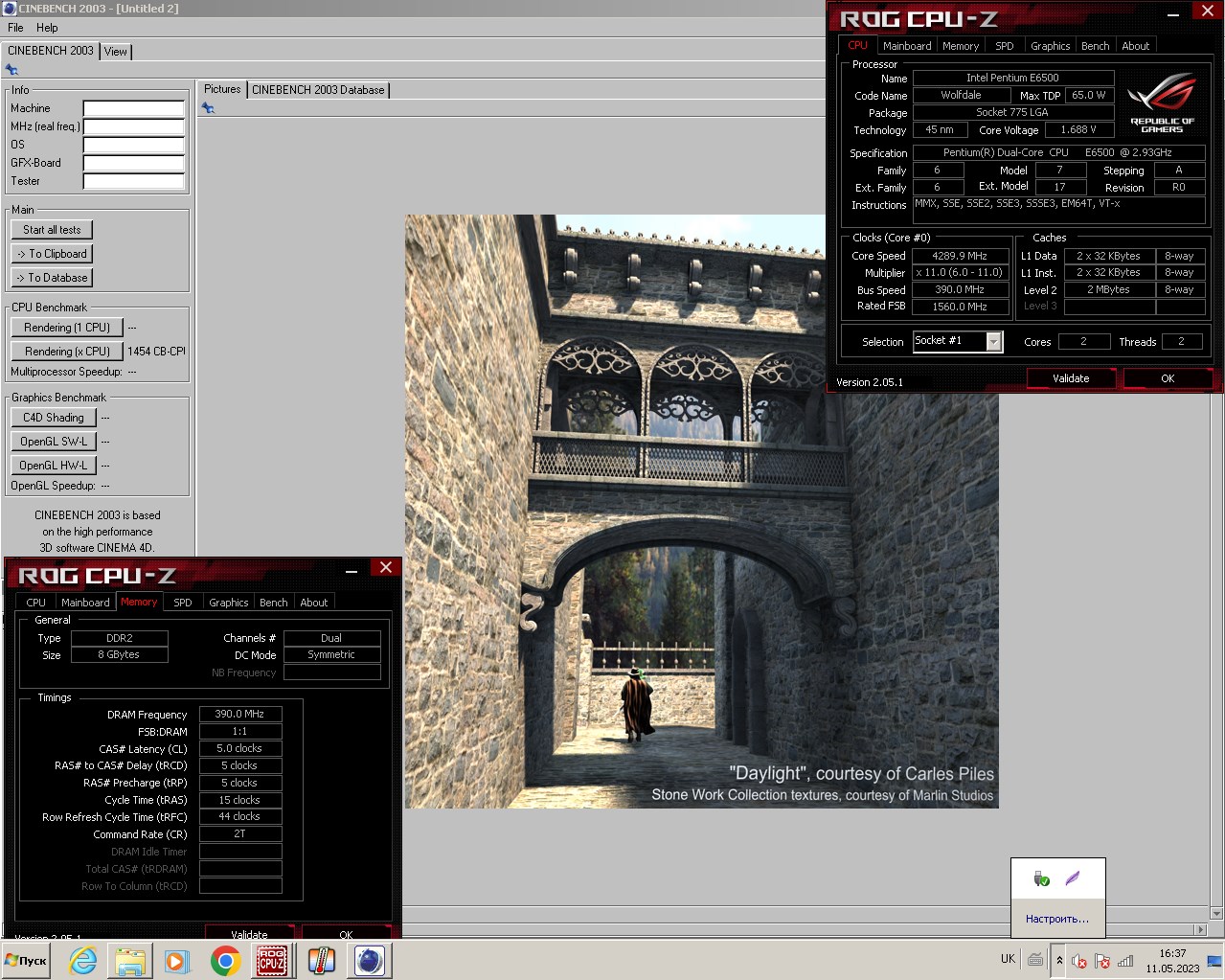The width and height of the screenshot is (1225, 980).
Task: Click the To Database button
Action: click(52, 278)
